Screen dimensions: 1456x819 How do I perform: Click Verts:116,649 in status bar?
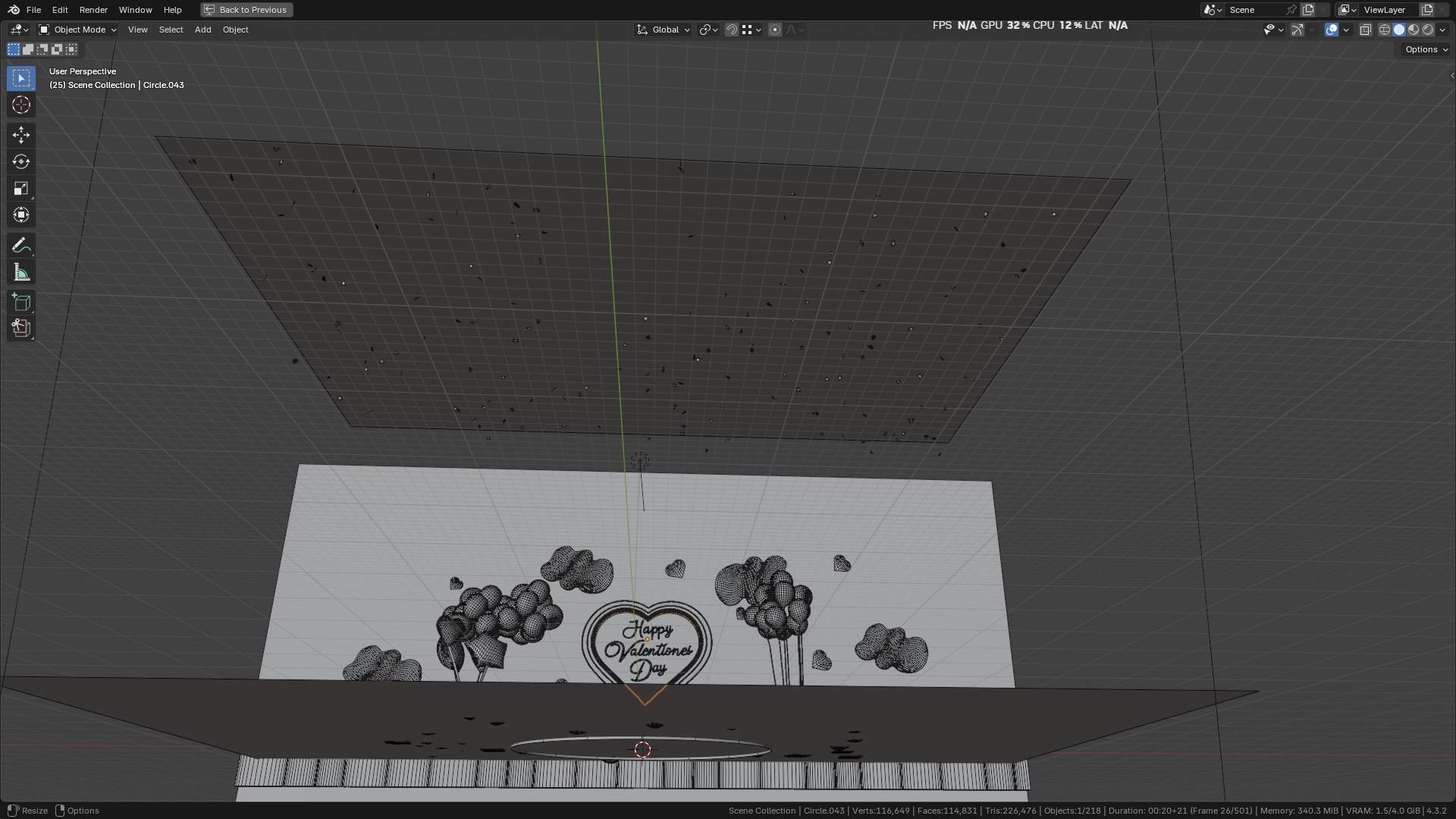pyautogui.click(x=880, y=811)
